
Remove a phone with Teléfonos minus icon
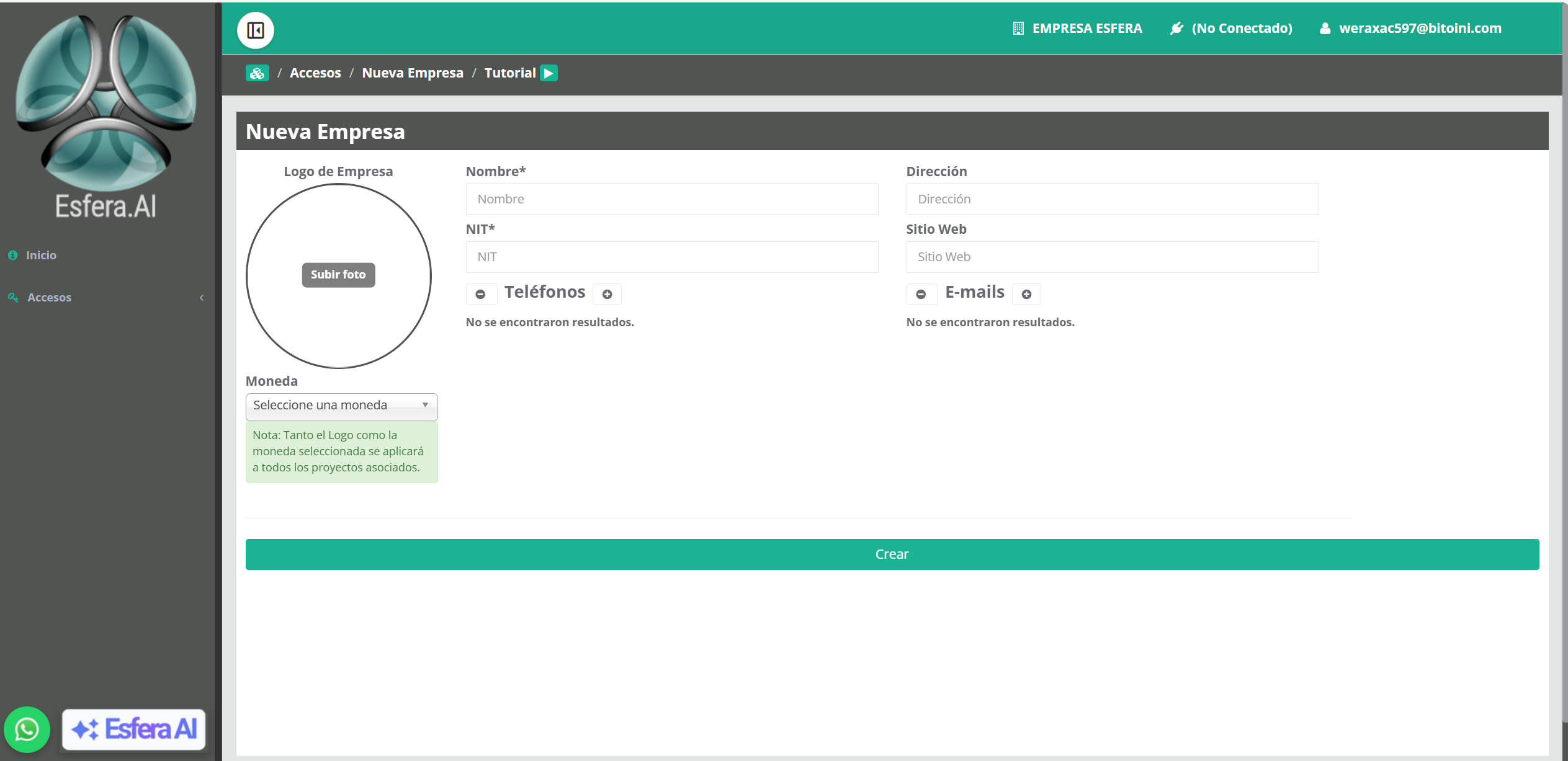(481, 294)
